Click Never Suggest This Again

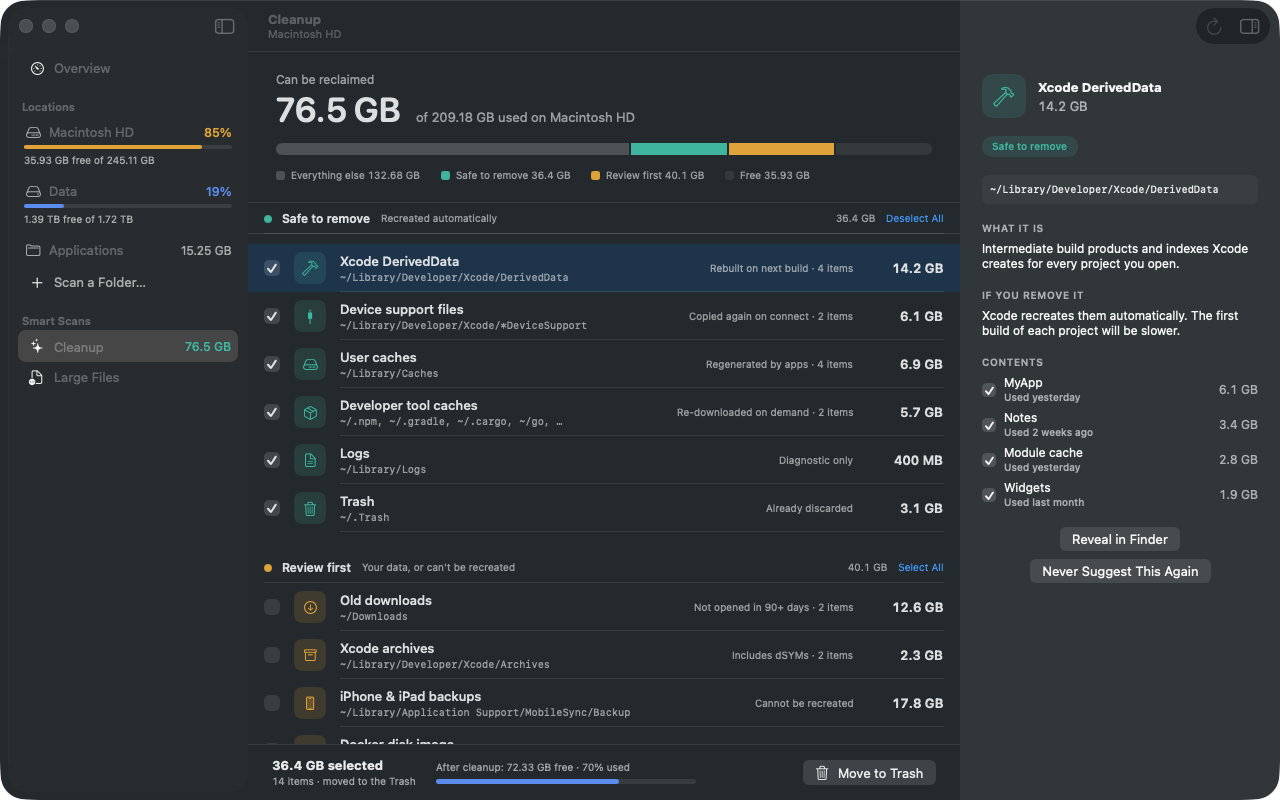point(1120,571)
